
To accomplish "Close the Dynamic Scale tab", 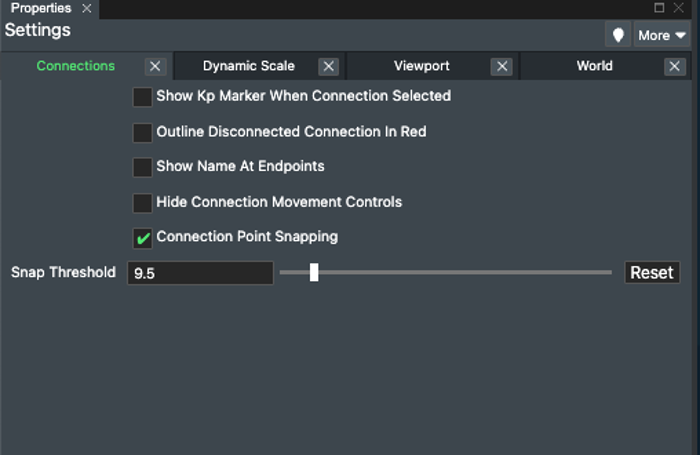I will [x=328, y=67].
